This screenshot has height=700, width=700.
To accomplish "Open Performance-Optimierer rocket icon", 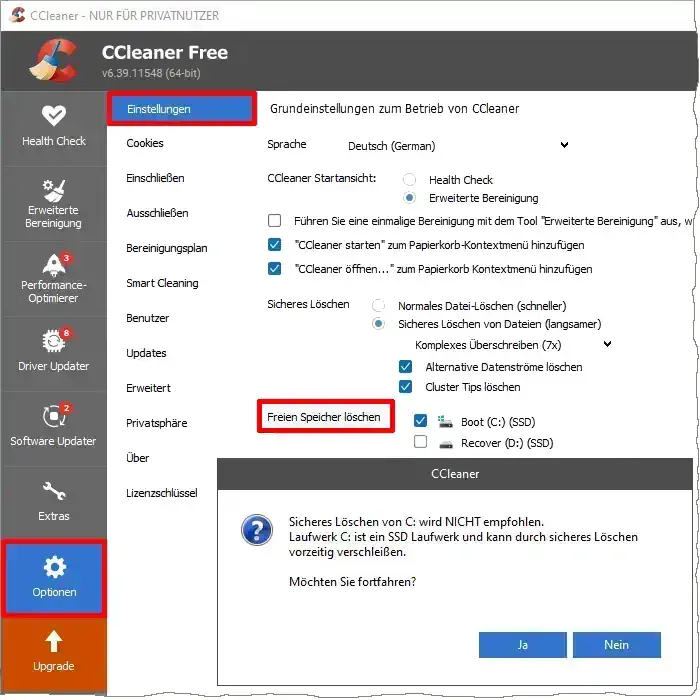I will [x=54, y=265].
